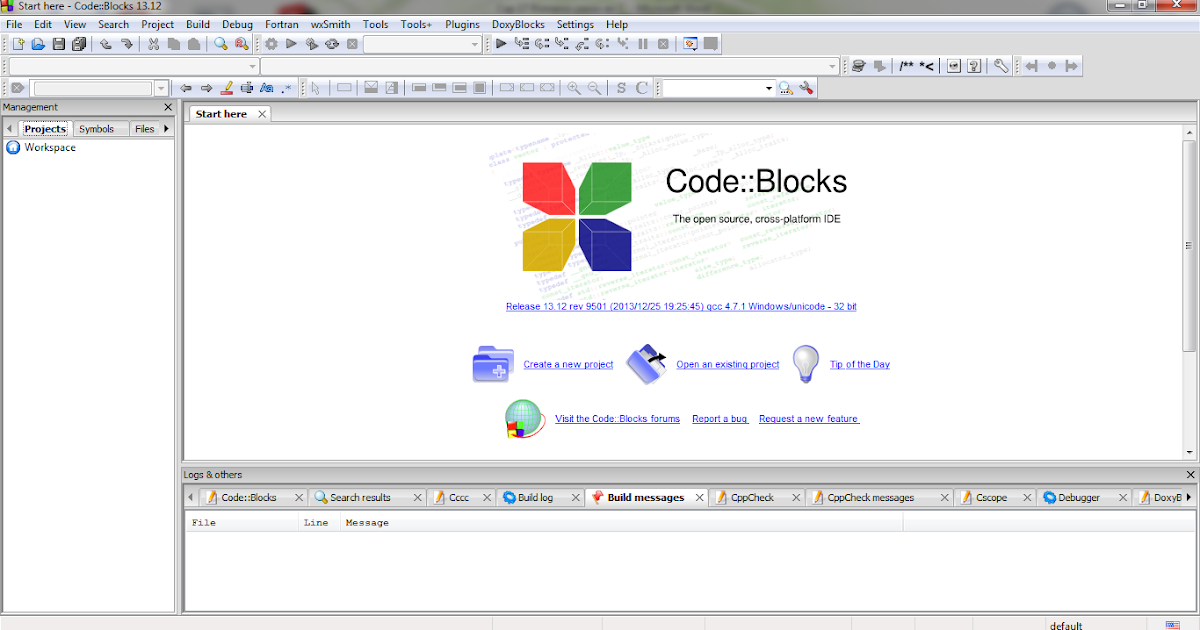The image size is (1200, 630).
Task: Build the current project
Action: pyautogui.click(x=270, y=43)
